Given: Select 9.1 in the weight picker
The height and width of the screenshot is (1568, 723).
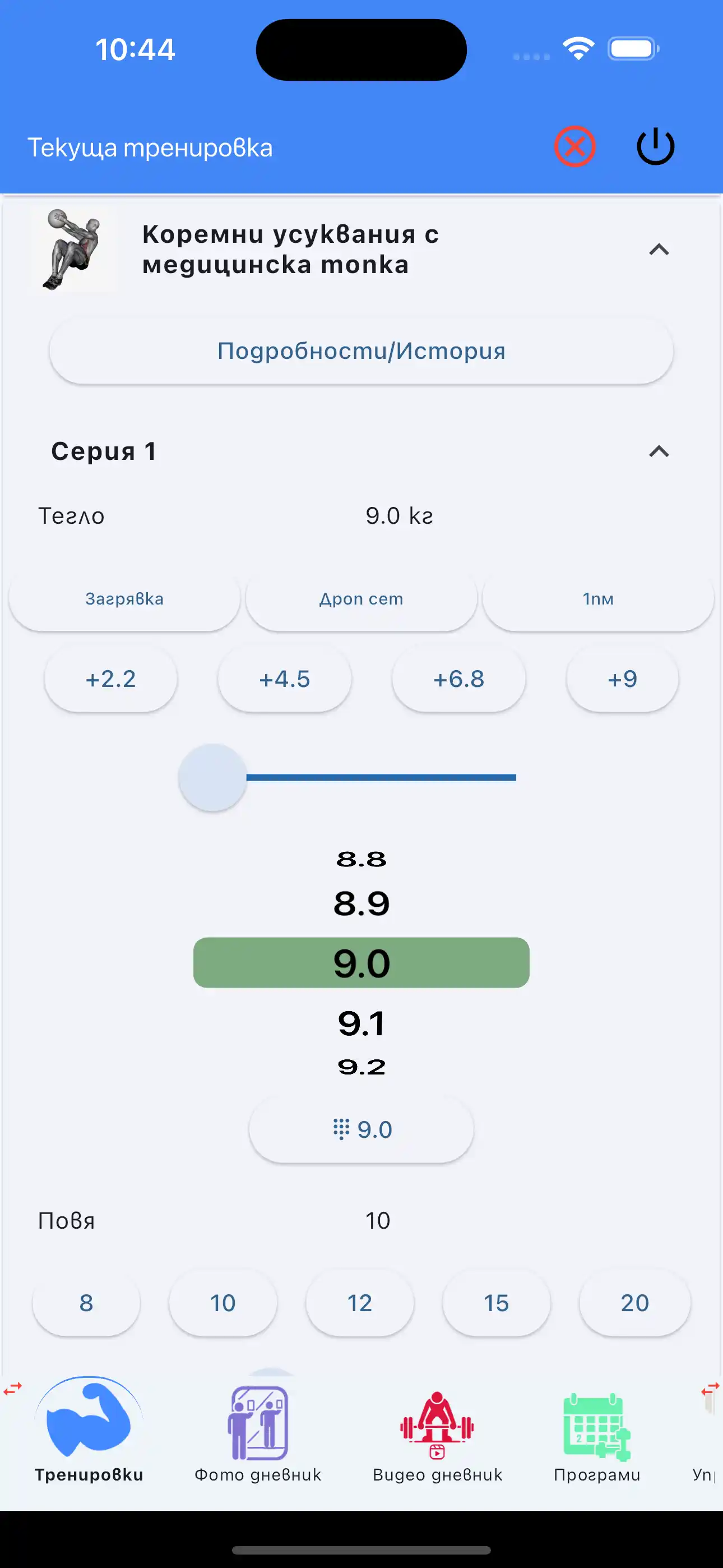Looking at the screenshot, I should [x=361, y=1023].
